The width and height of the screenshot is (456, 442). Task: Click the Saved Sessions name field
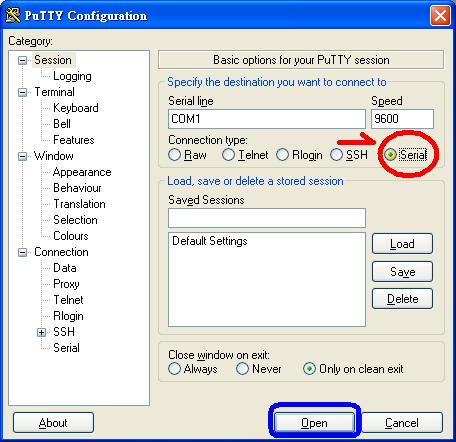(267, 218)
